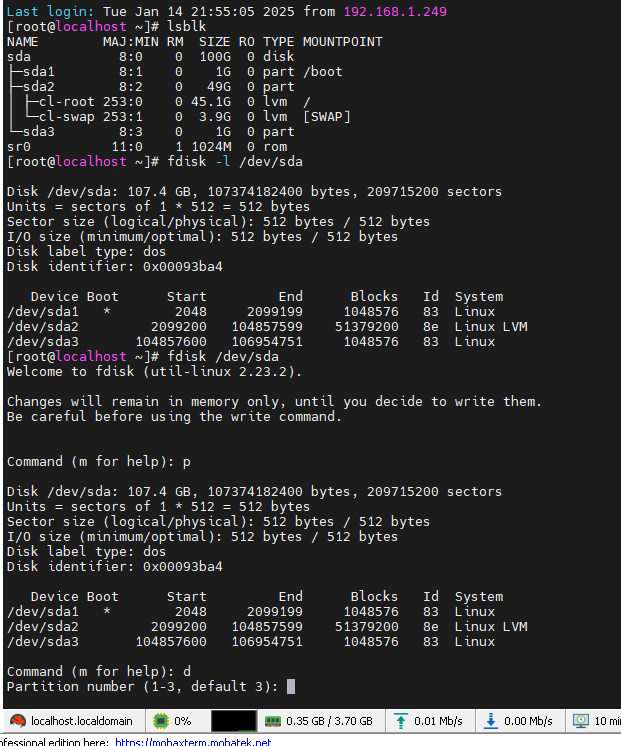Click the localhost.localdomain hostname label
621x746 pixels.
click(82, 721)
